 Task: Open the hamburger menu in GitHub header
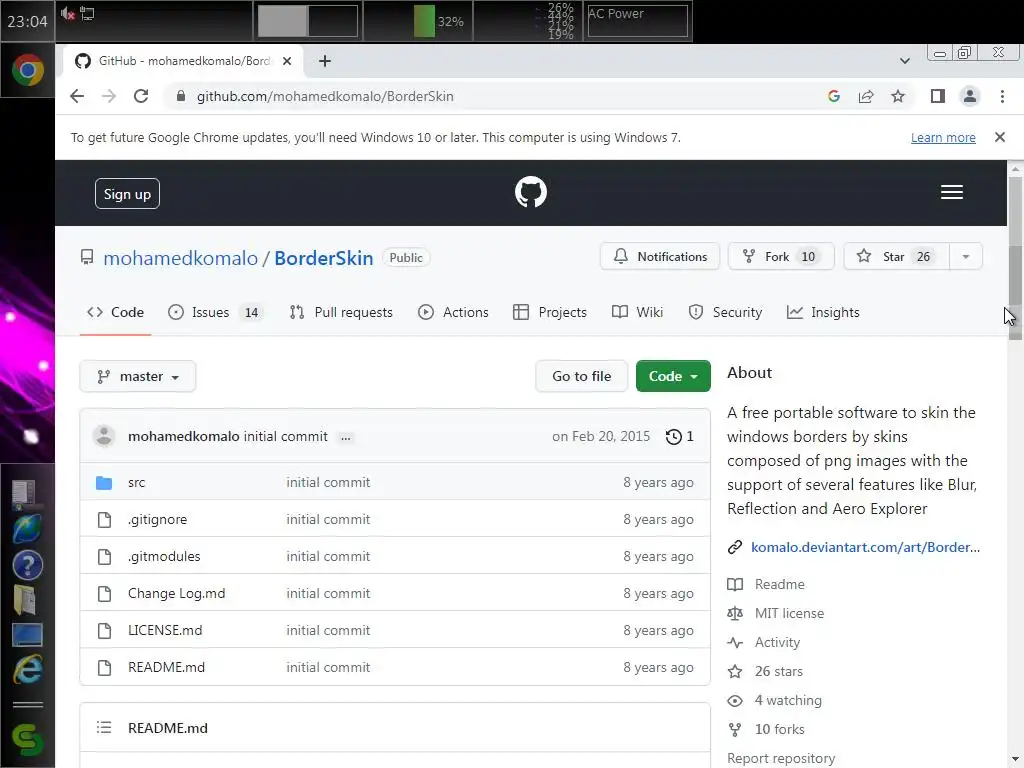click(x=952, y=192)
